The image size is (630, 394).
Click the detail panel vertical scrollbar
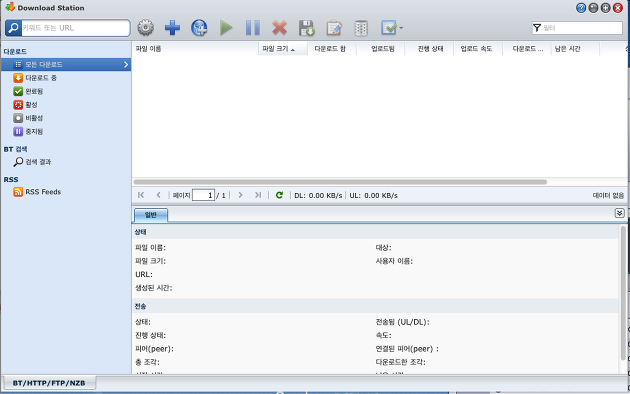click(x=623, y=293)
